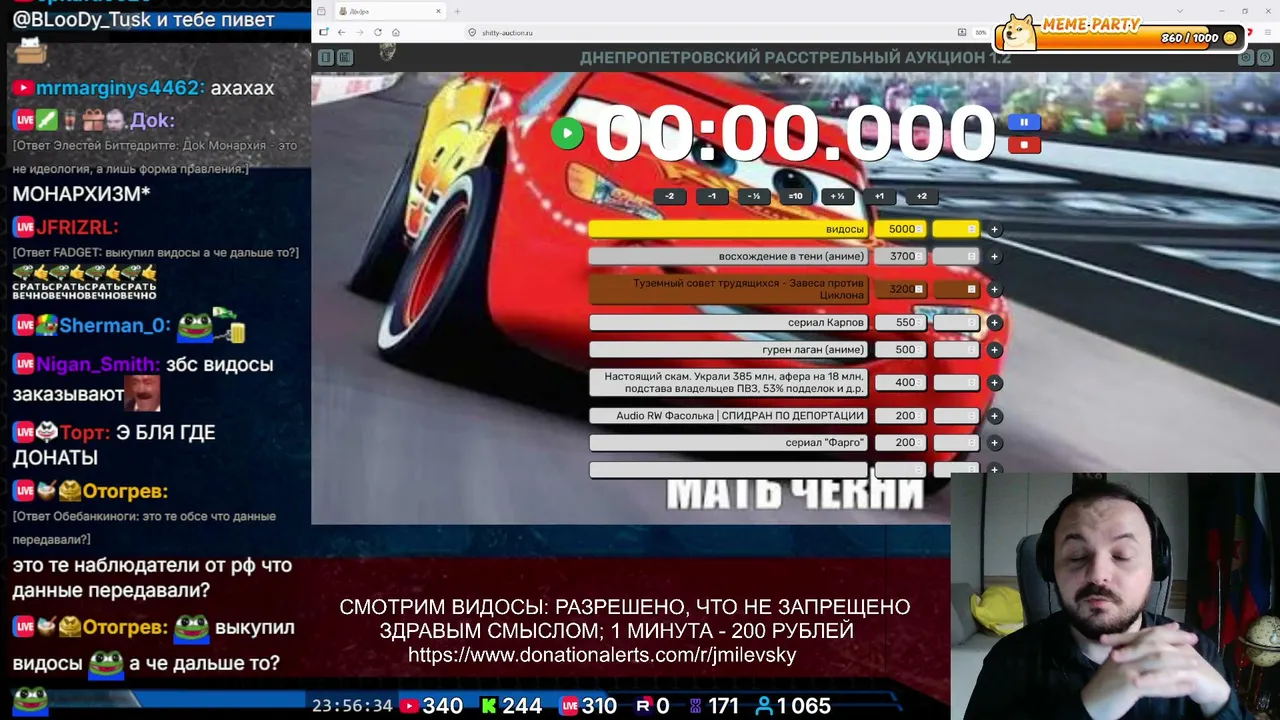Click the "860 / 1000" Meme Party counter
1280x720 pixels.
click(x=1190, y=38)
